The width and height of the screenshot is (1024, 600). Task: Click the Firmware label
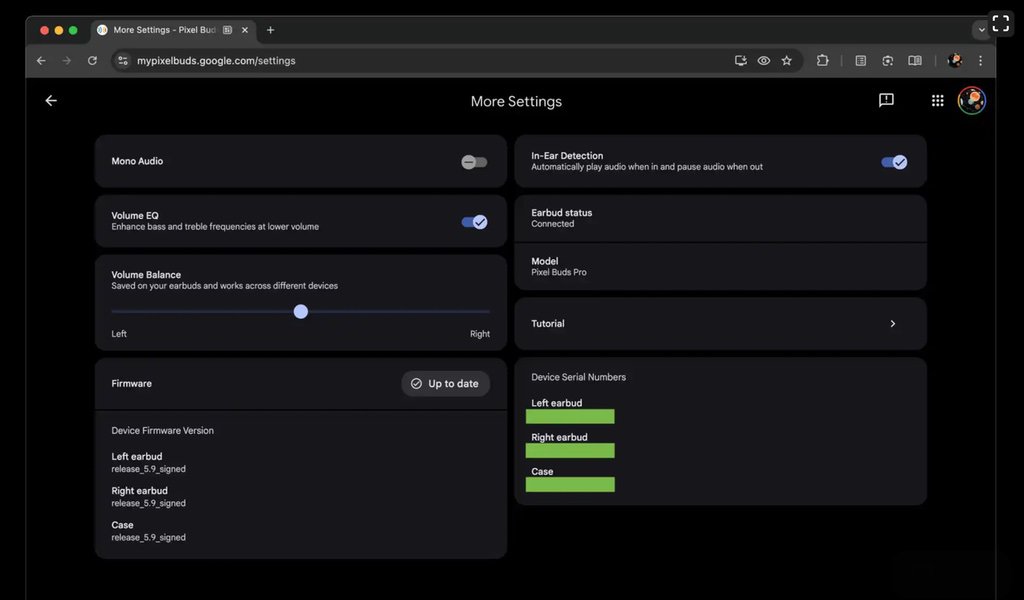pyautogui.click(x=131, y=383)
